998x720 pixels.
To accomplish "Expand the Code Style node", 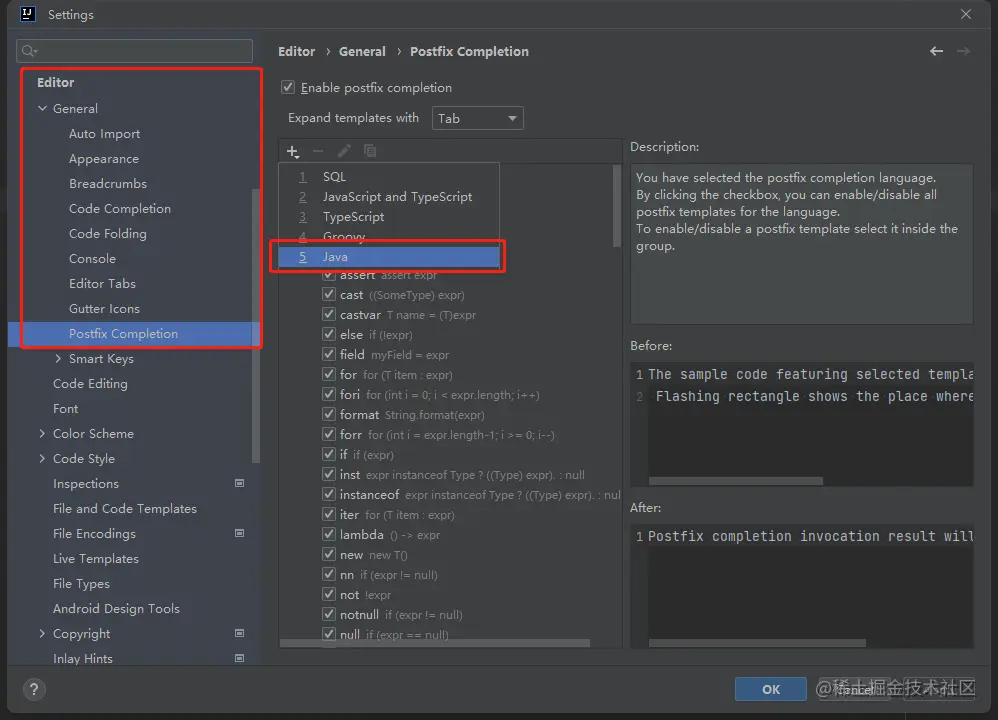I will pyautogui.click(x=43, y=458).
